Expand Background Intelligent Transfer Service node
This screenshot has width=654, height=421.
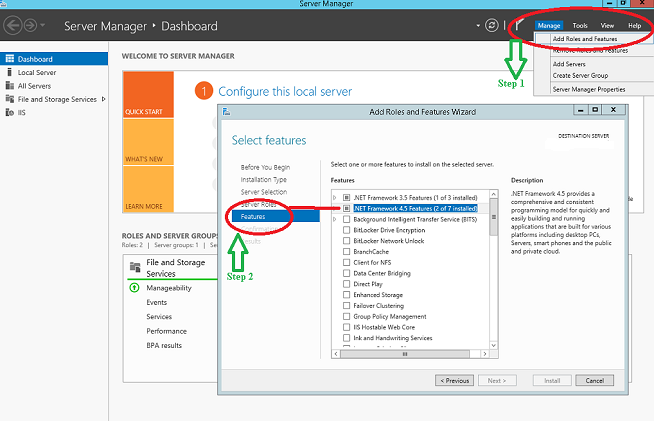tap(335, 219)
